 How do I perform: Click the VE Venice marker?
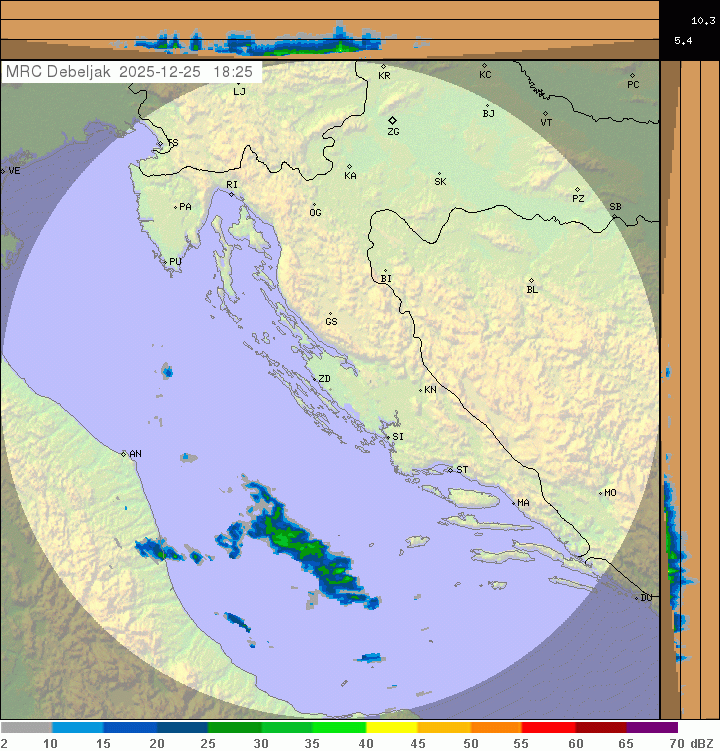point(3,171)
